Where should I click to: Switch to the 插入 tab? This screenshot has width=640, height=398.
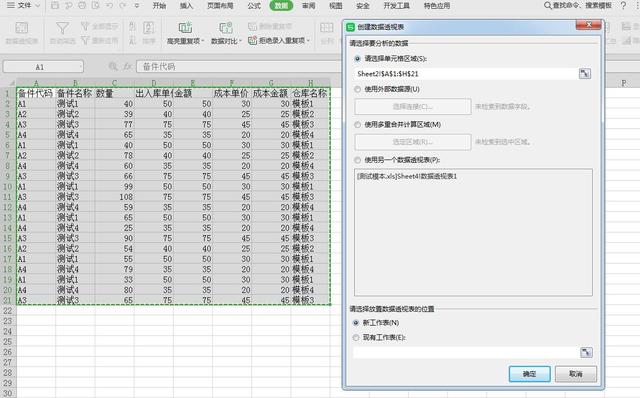[186, 6]
